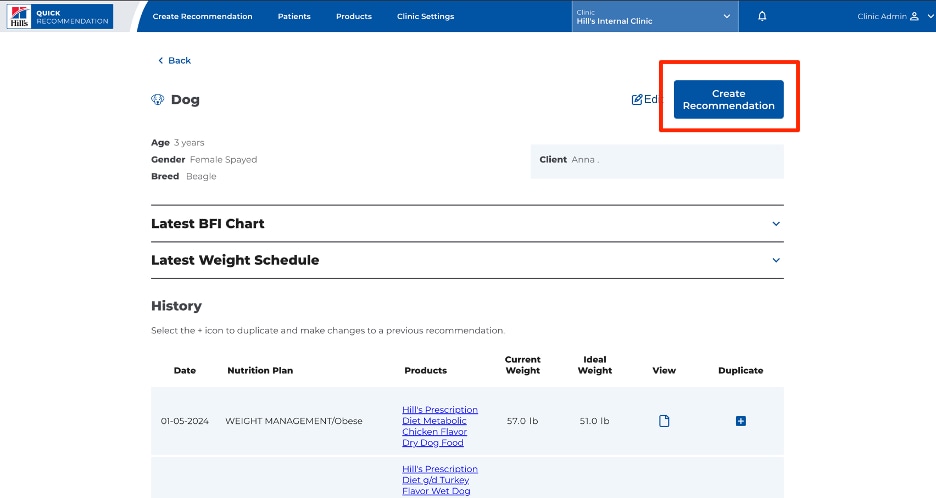Click the Nutrition Plan column header
This screenshot has height=498, width=936.
point(260,370)
